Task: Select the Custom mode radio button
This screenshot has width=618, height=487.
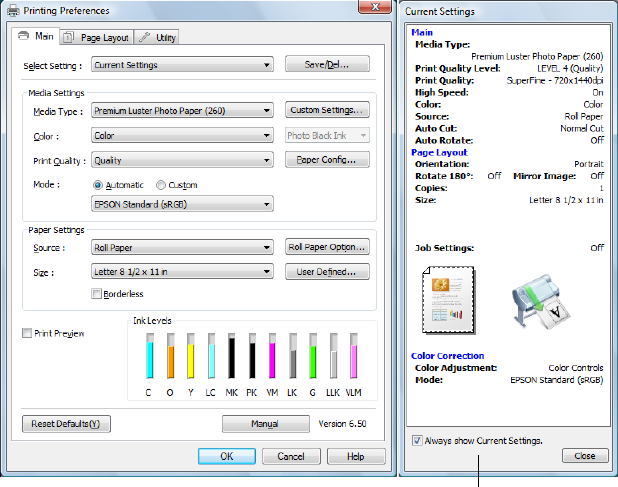Action: 161,185
